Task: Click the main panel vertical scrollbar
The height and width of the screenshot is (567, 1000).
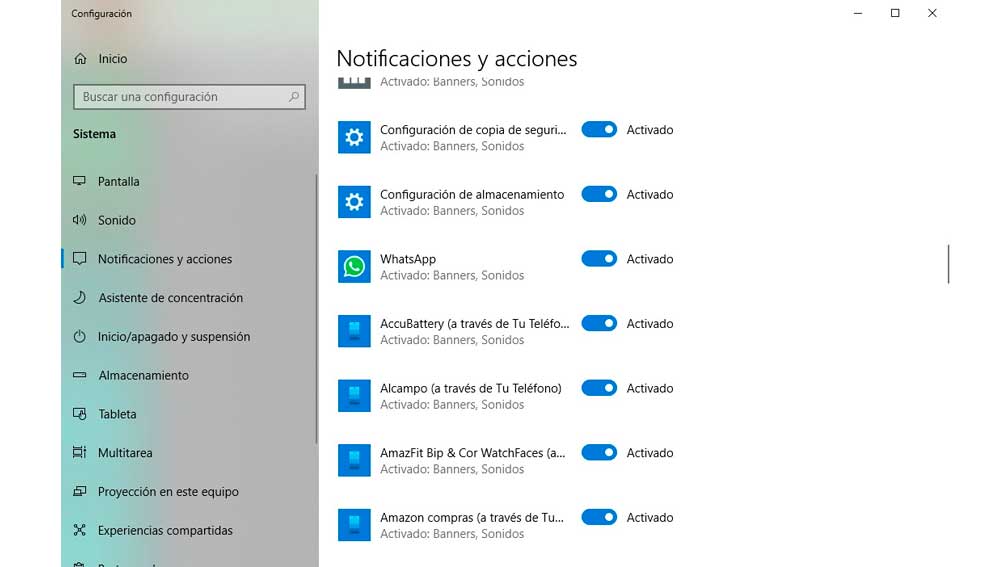Action: point(948,264)
